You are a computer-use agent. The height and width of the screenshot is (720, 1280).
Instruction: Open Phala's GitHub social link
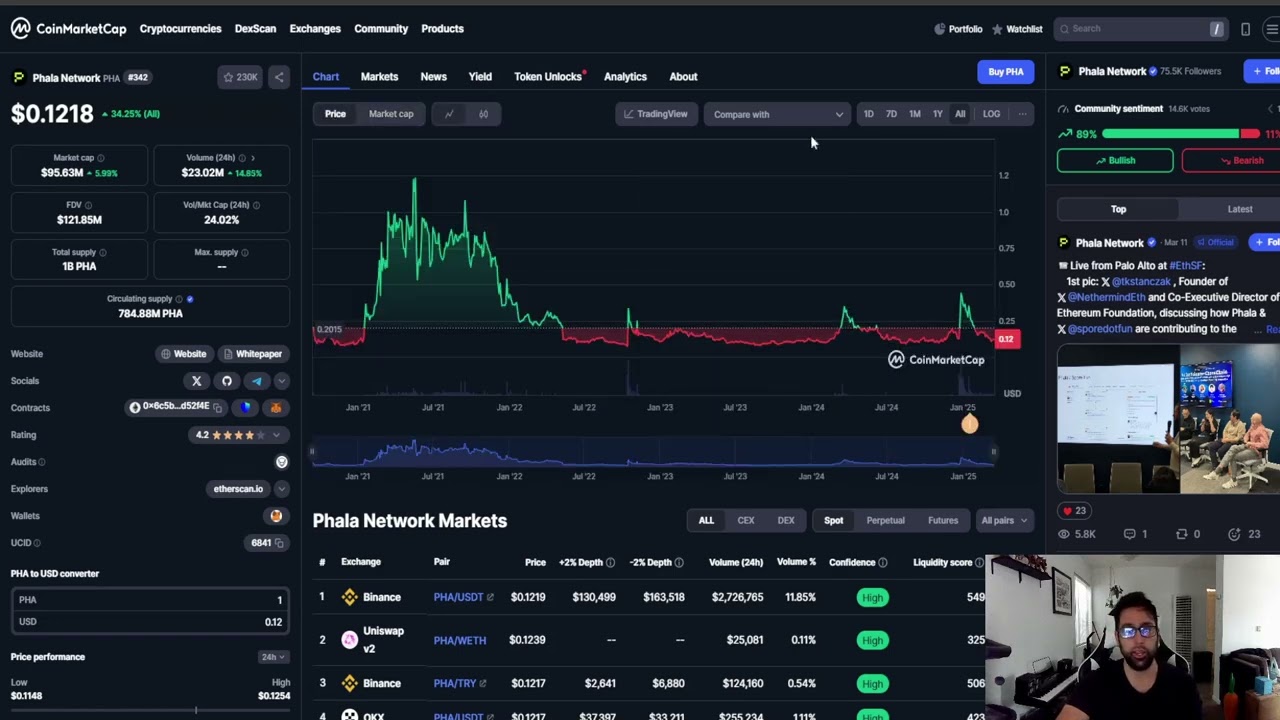[x=227, y=381]
